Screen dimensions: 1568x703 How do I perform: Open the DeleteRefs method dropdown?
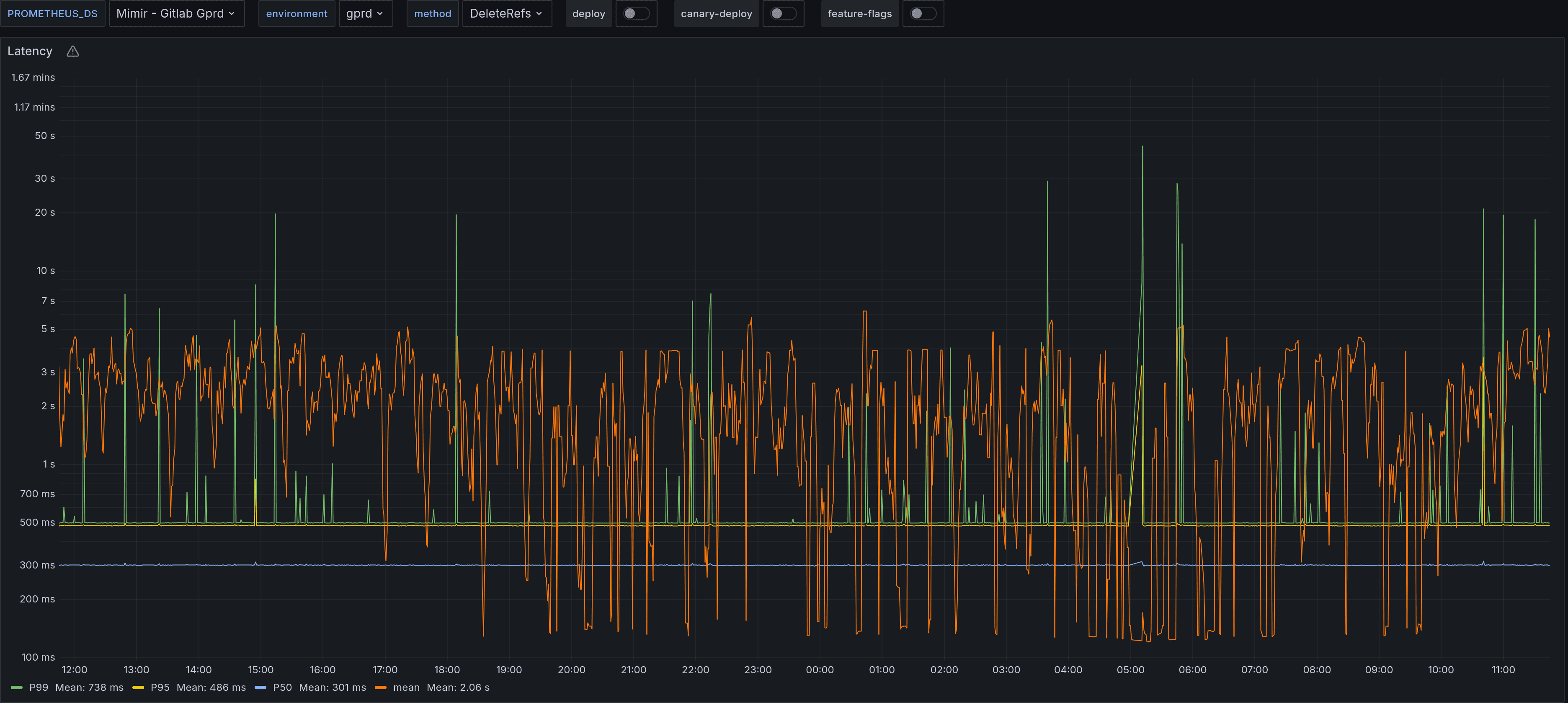coord(506,13)
